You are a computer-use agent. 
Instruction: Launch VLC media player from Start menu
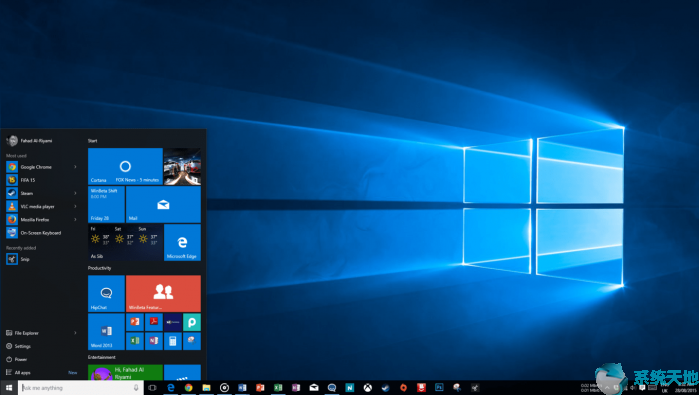coord(41,206)
